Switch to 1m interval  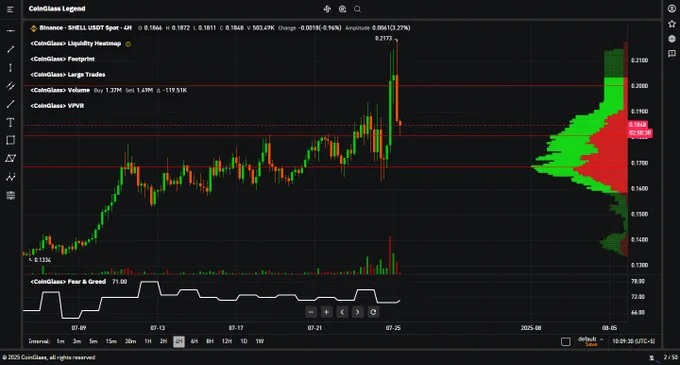pos(60,342)
